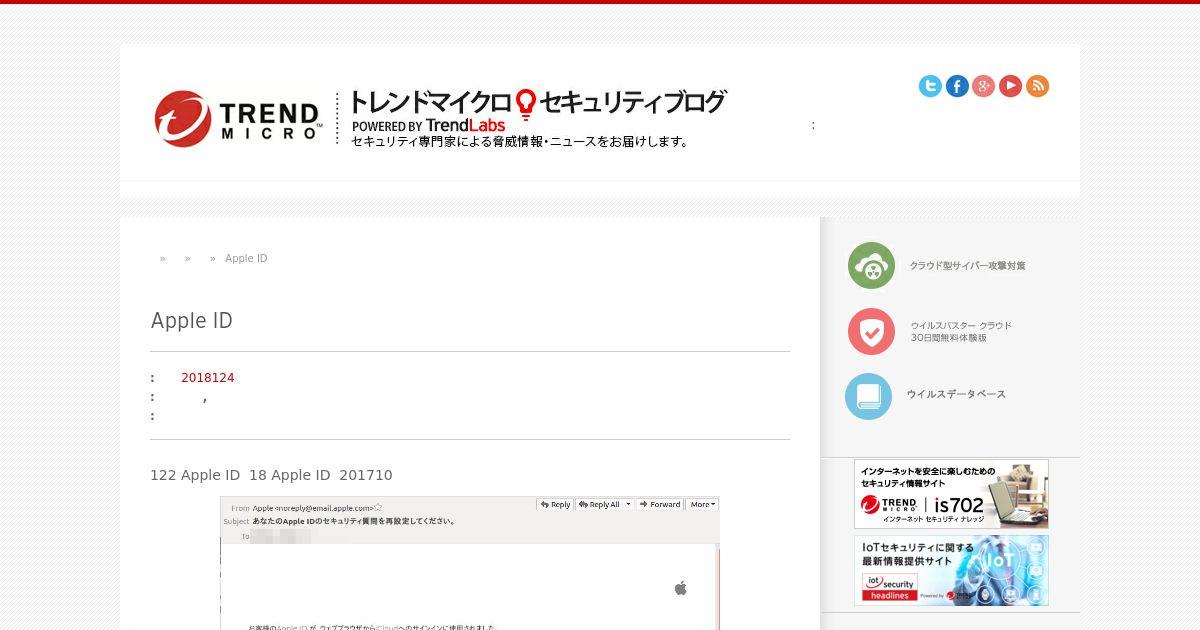Screen dimensions: 1200x630
Task: Click the green cloud cyber-attack icon
Action: coord(872,266)
